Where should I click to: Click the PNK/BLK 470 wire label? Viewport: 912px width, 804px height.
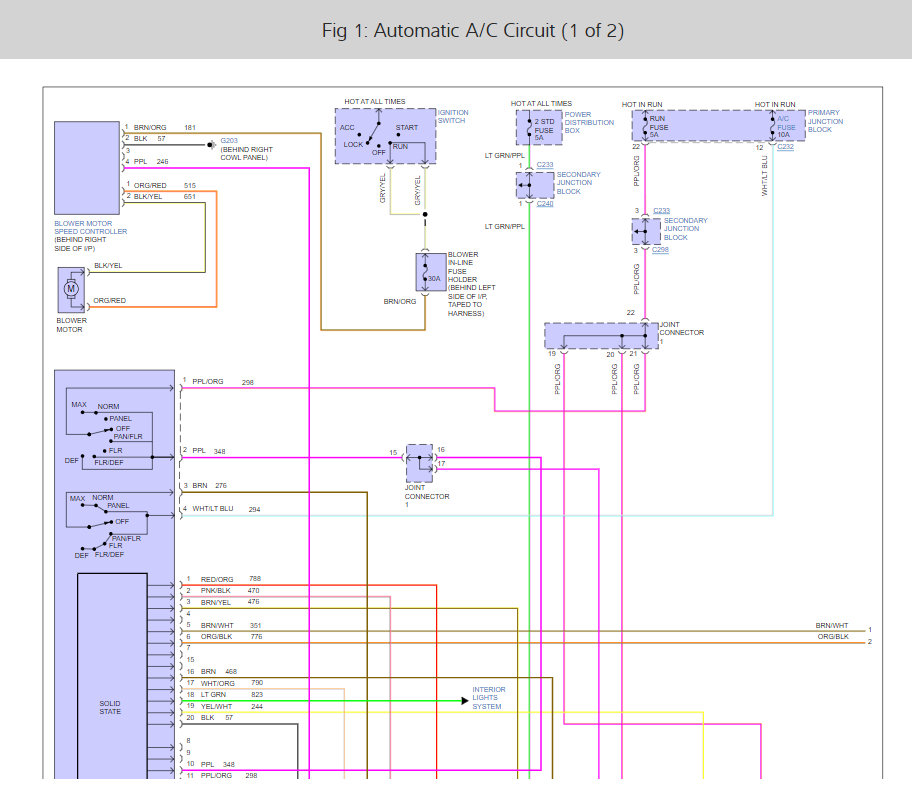(x=230, y=590)
